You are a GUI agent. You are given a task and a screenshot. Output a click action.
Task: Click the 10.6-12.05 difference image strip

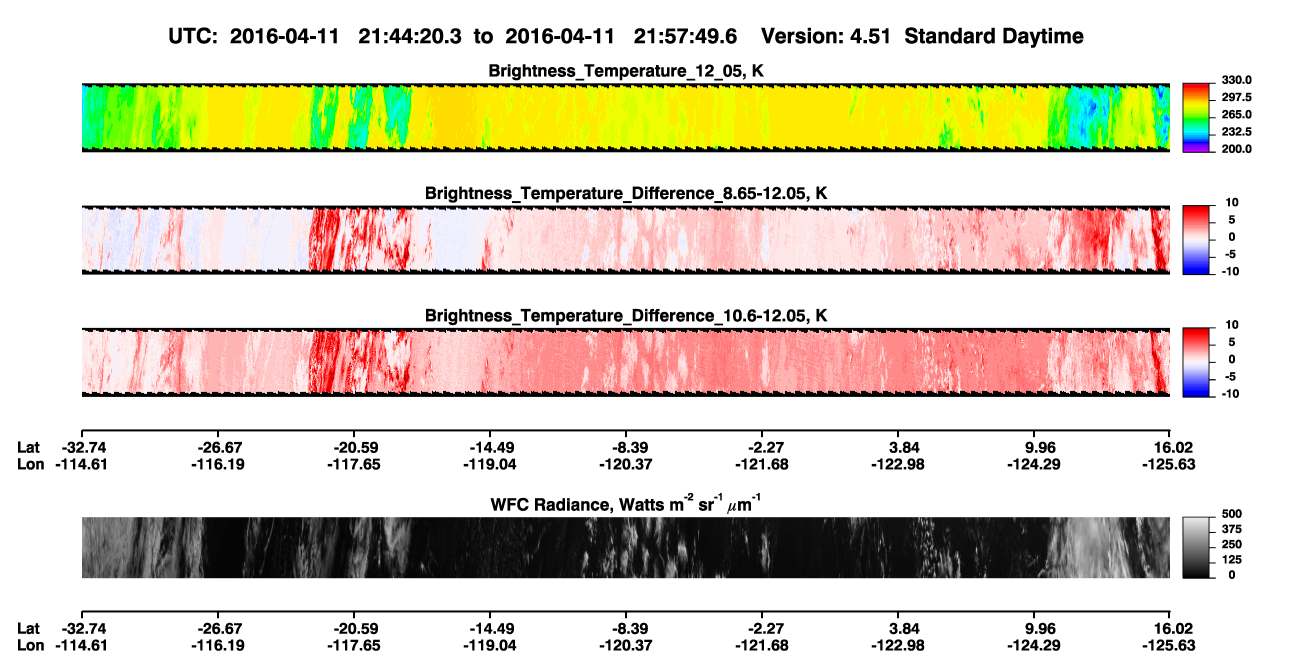coord(626,362)
